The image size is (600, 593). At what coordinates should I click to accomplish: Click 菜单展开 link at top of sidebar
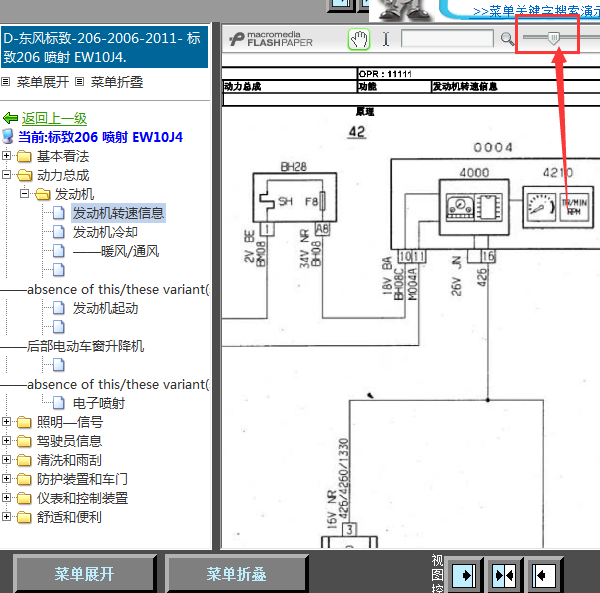click(x=43, y=82)
